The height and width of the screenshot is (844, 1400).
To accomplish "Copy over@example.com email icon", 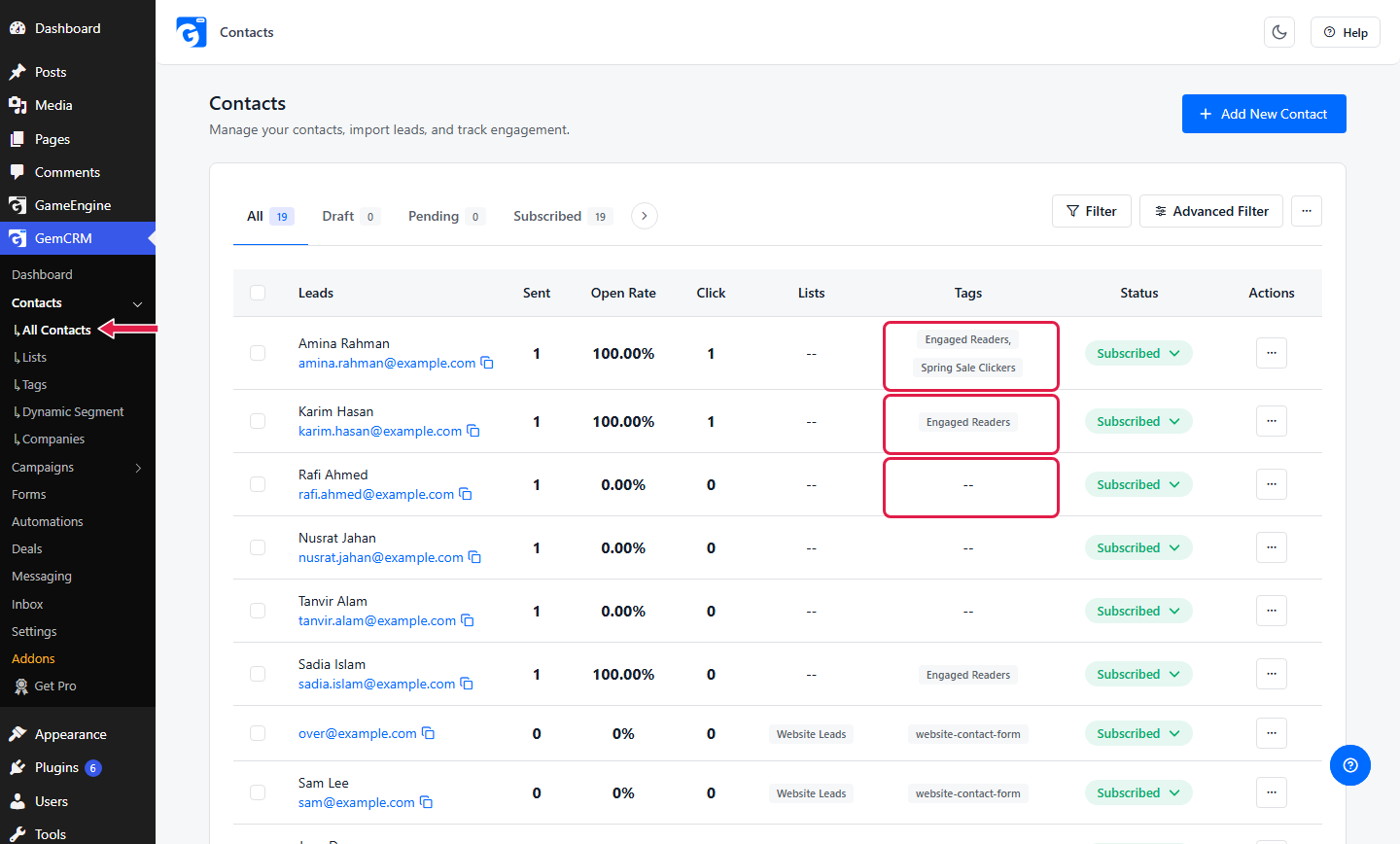I will (428, 733).
